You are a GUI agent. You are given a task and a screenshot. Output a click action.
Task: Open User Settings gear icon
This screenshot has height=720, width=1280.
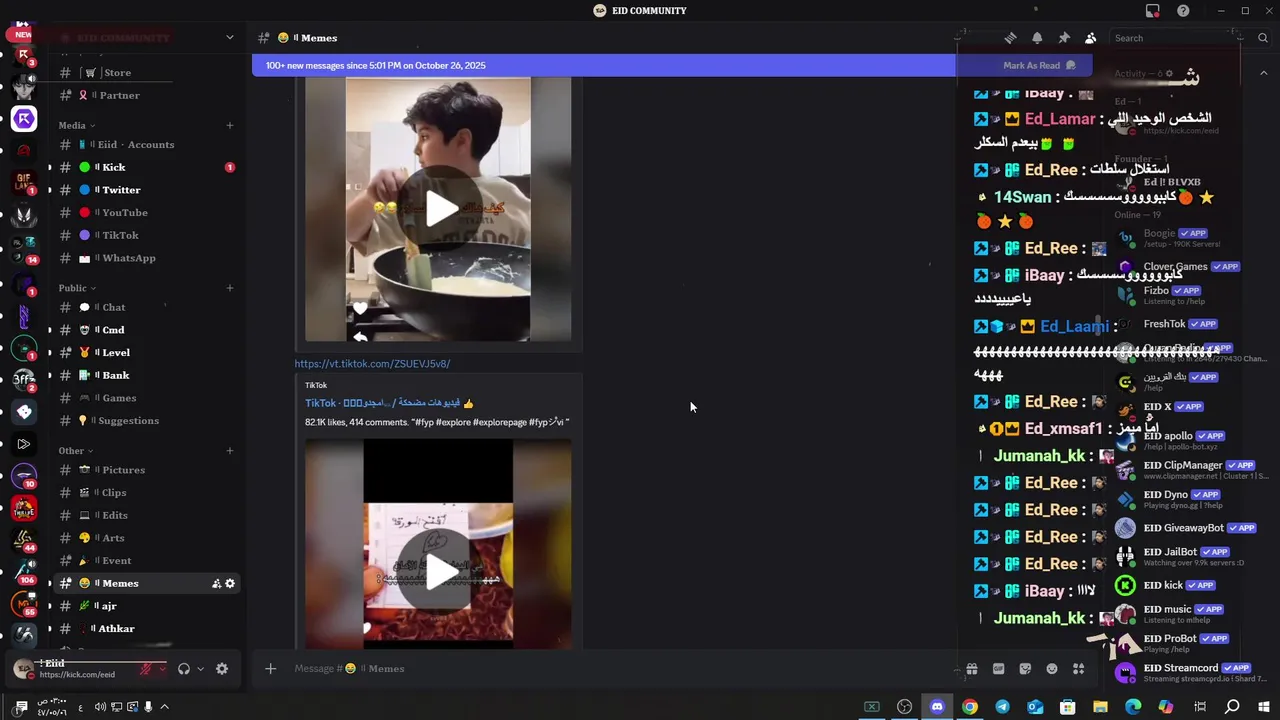222,669
